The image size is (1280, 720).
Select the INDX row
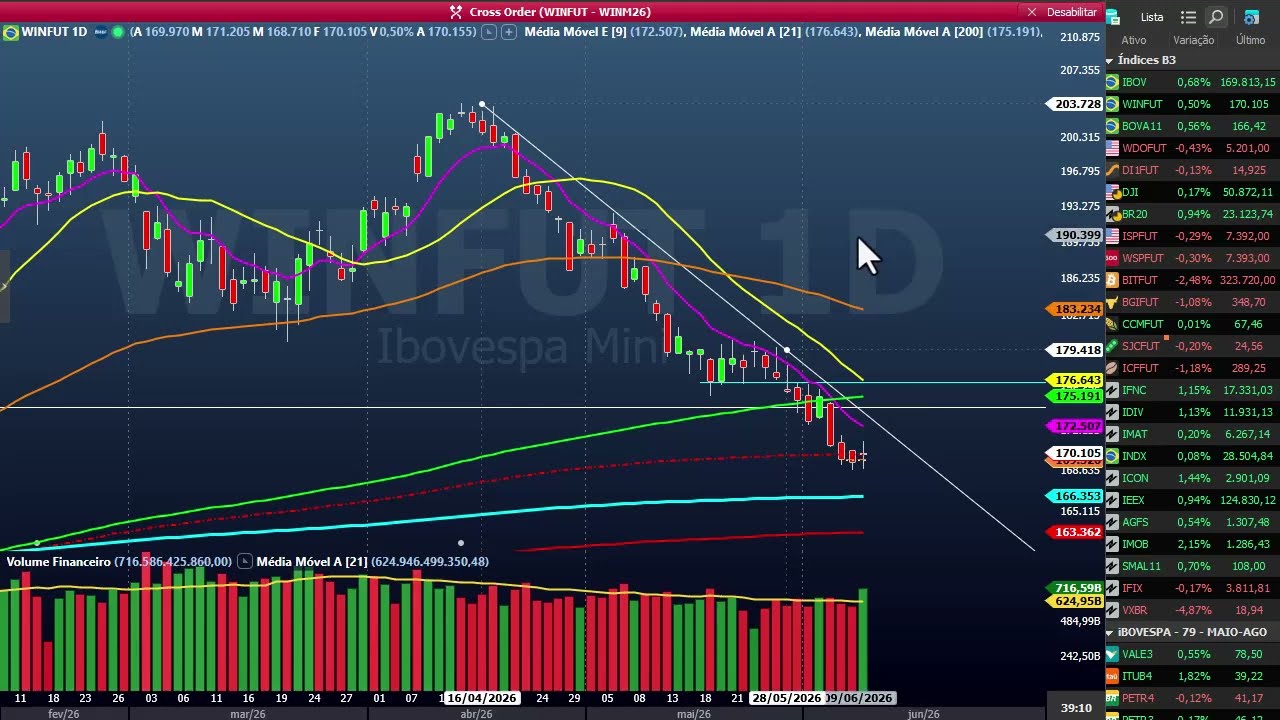[1192, 456]
